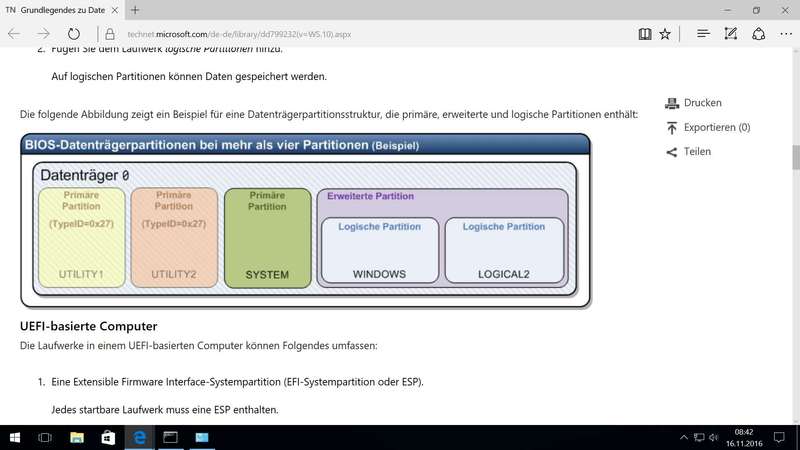Open the rightmost pinned taskbar app
This screenshot has height=450, width=800.
click(202, 438)
